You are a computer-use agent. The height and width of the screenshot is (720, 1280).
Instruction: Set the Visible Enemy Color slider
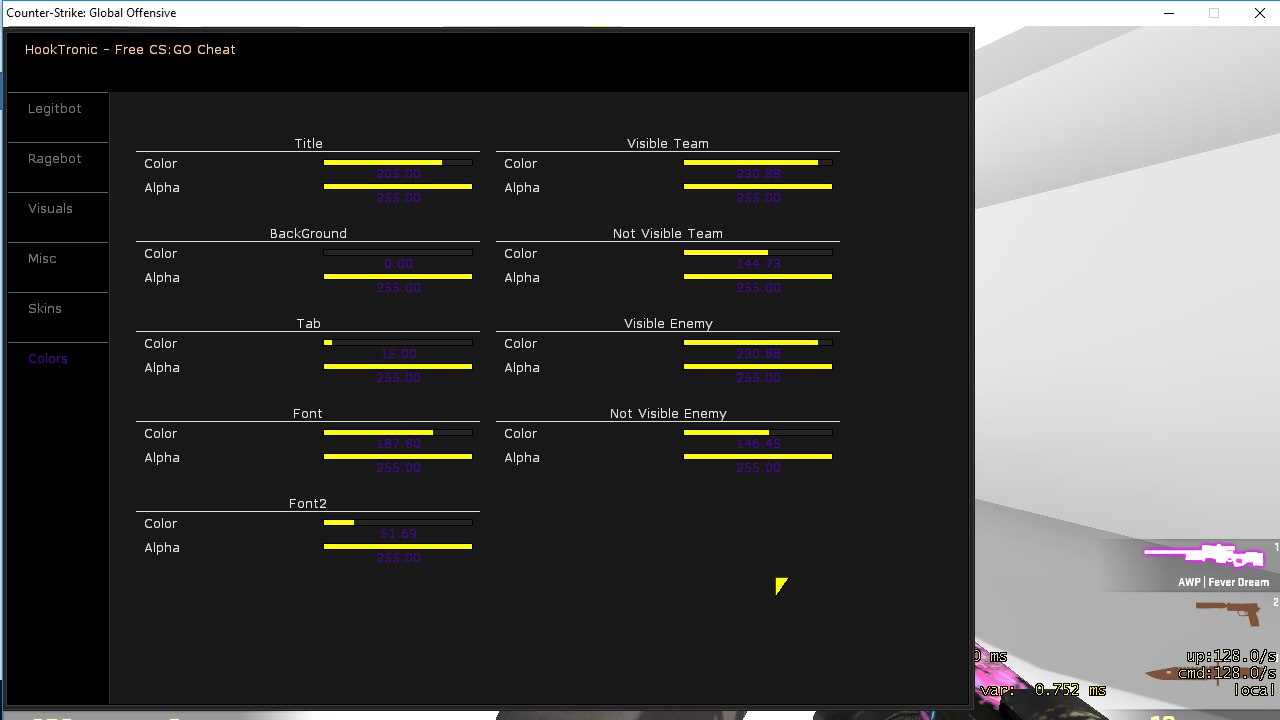758,342
